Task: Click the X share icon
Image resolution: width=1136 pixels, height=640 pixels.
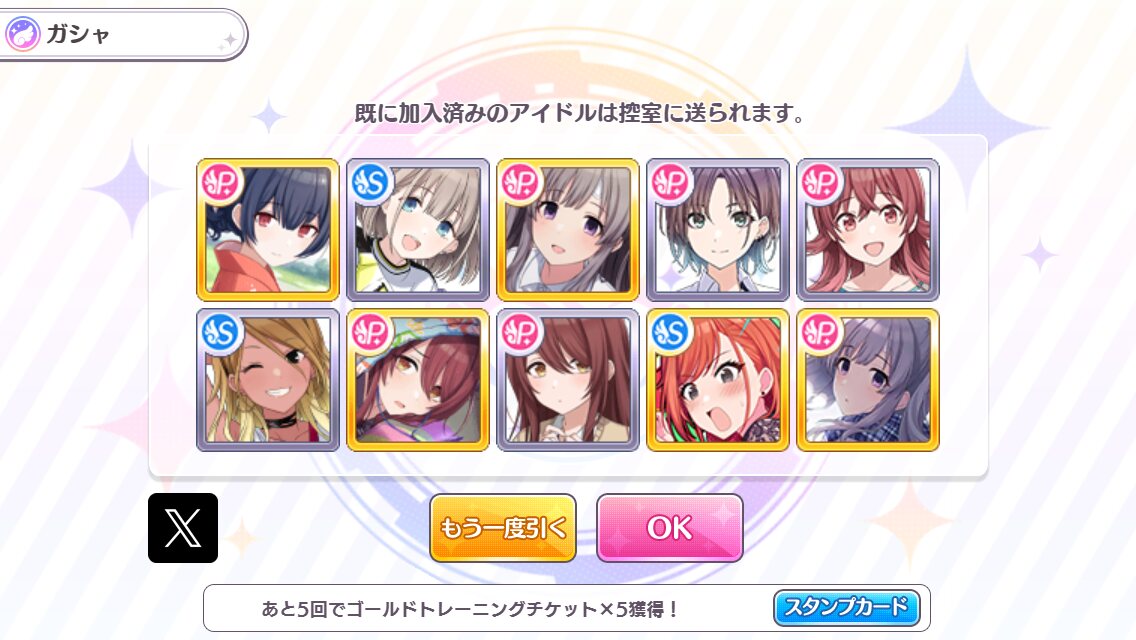Action: point(183,528)
